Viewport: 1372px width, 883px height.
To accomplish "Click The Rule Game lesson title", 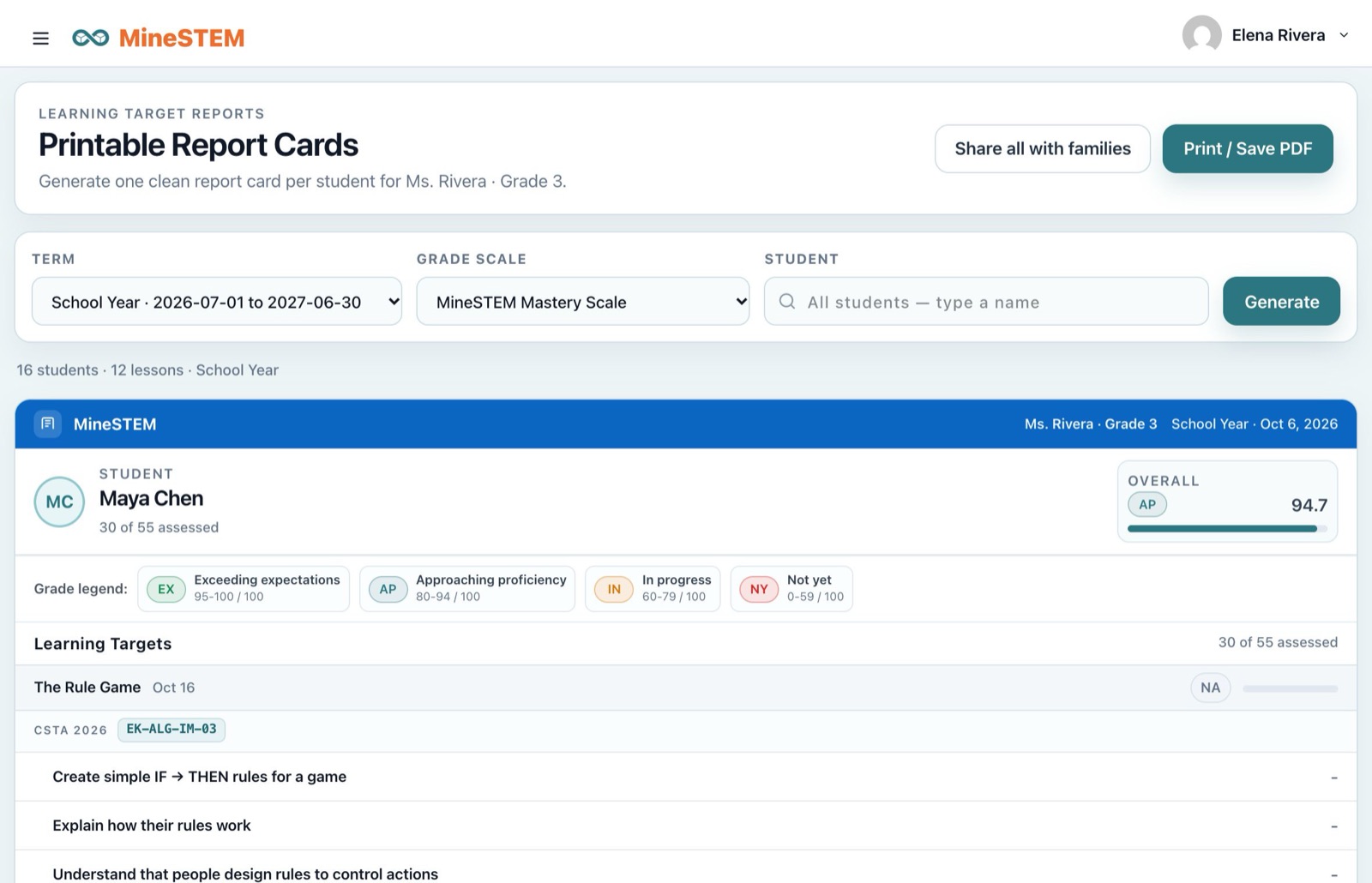I will (x=87, y=687).
